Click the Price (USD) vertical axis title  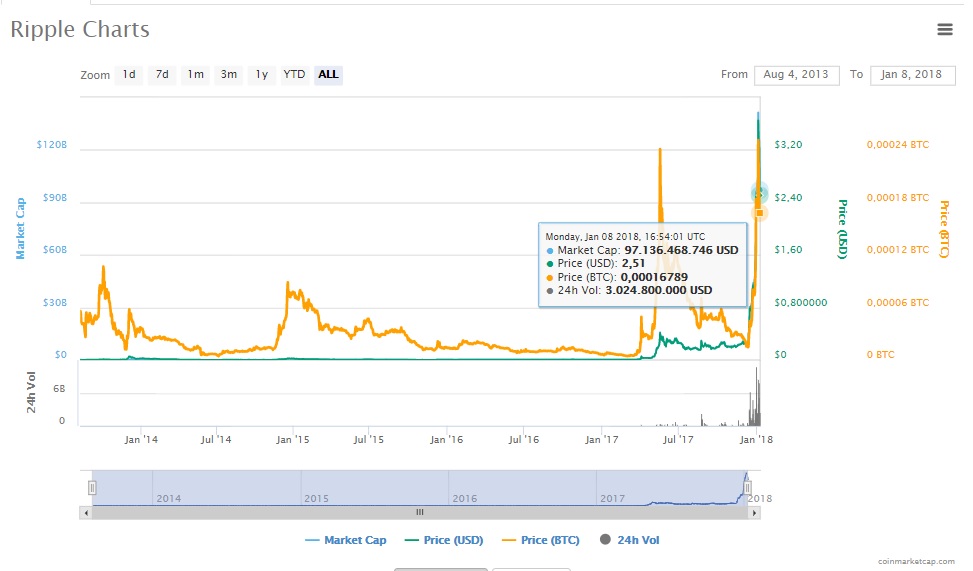pyautogui.click(x=843, y=229)
